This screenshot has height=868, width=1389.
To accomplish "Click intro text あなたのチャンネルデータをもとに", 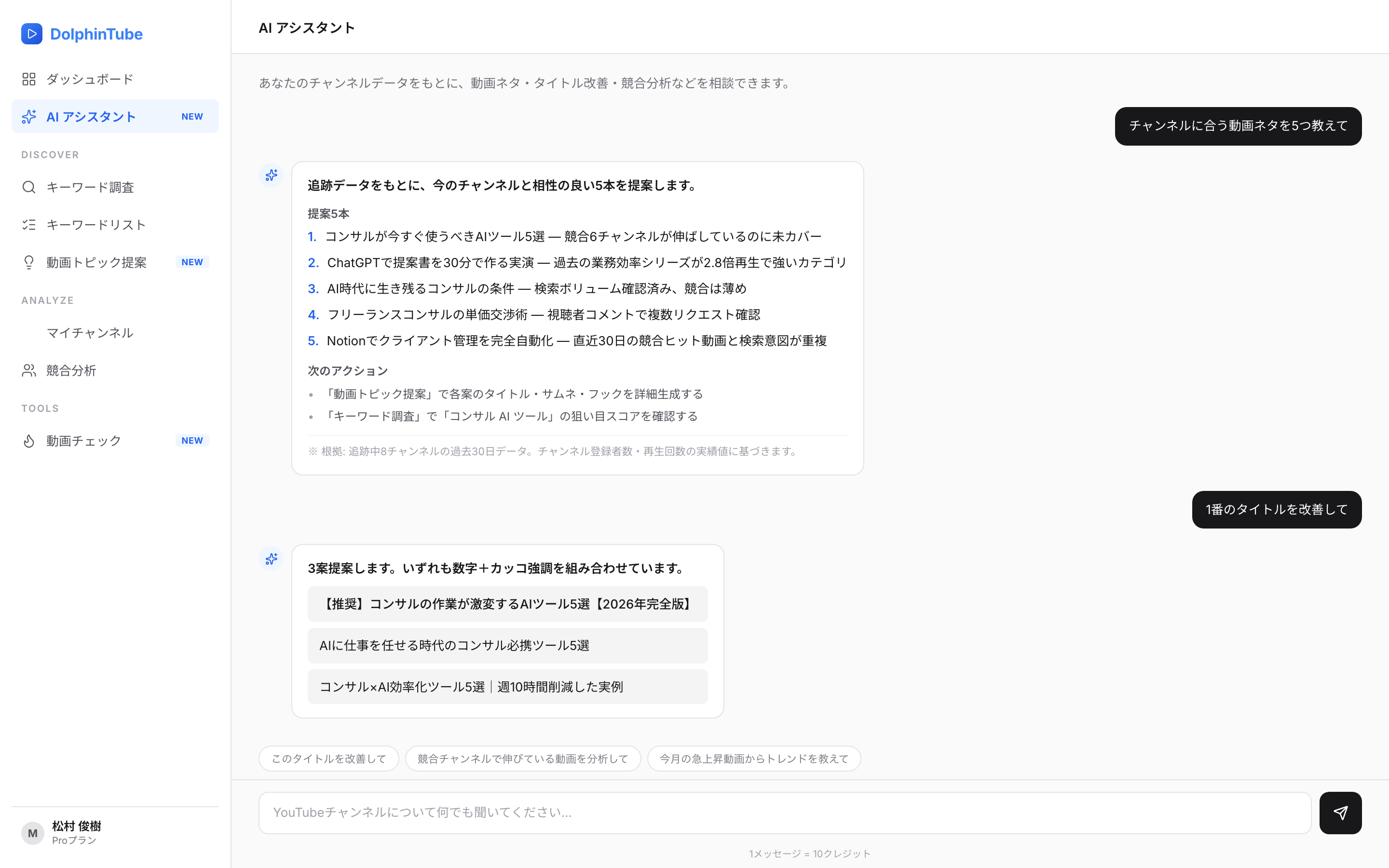I will tap(525, 82).
